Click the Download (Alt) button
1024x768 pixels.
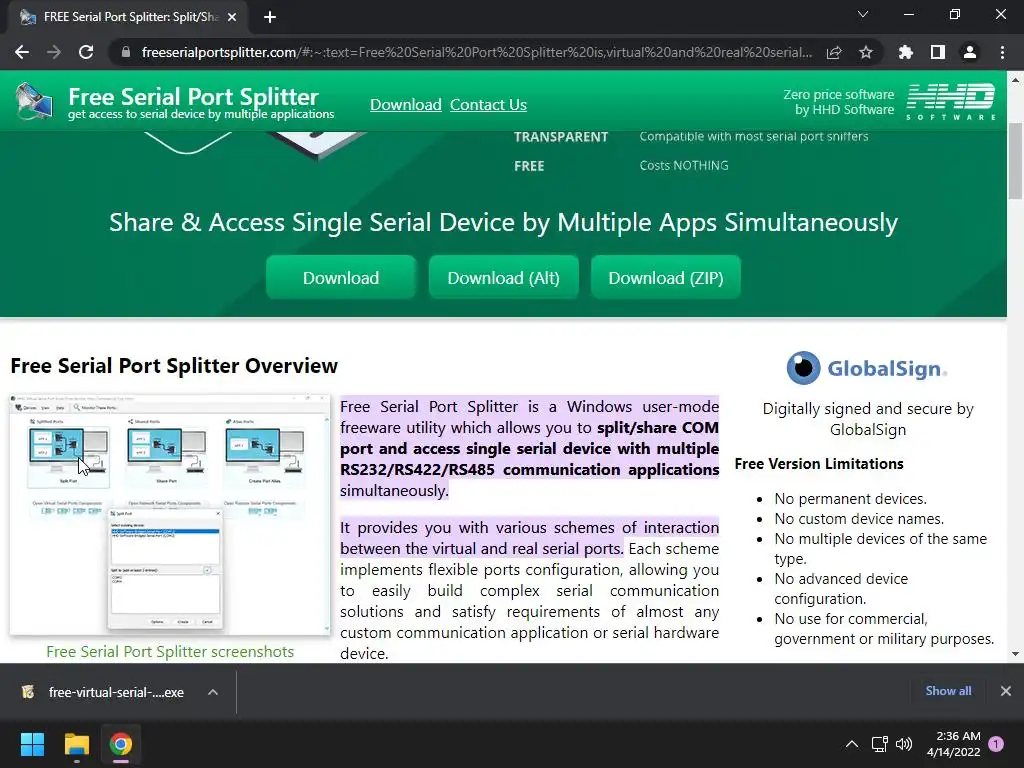[504, 278]
